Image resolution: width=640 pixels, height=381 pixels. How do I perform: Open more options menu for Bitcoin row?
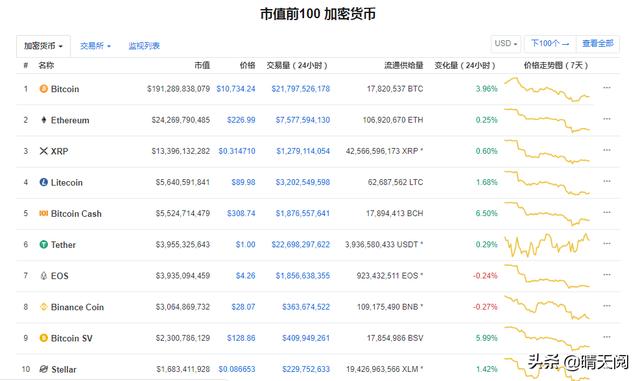coord(607,87)
